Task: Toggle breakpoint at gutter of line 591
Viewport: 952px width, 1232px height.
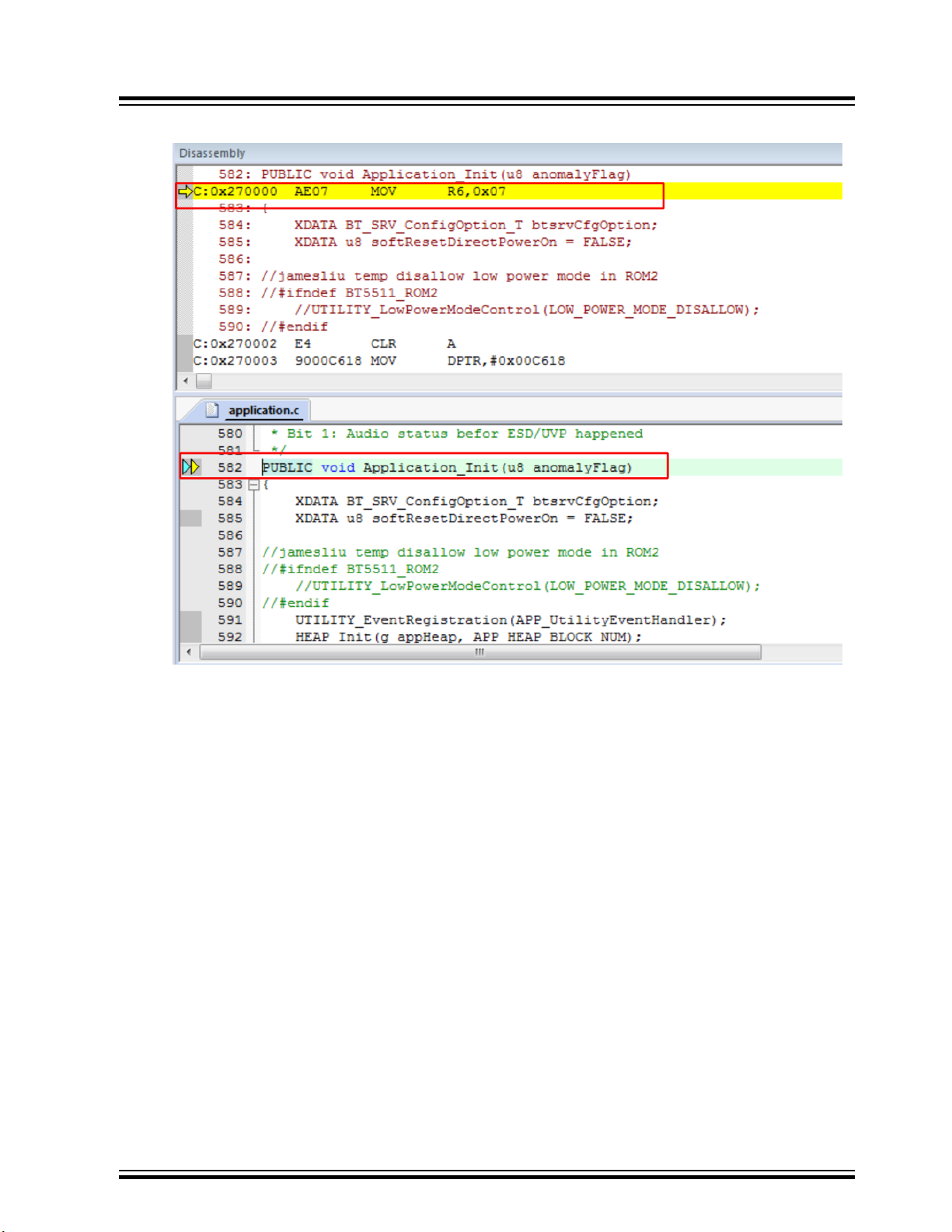Action: (191, 620)
